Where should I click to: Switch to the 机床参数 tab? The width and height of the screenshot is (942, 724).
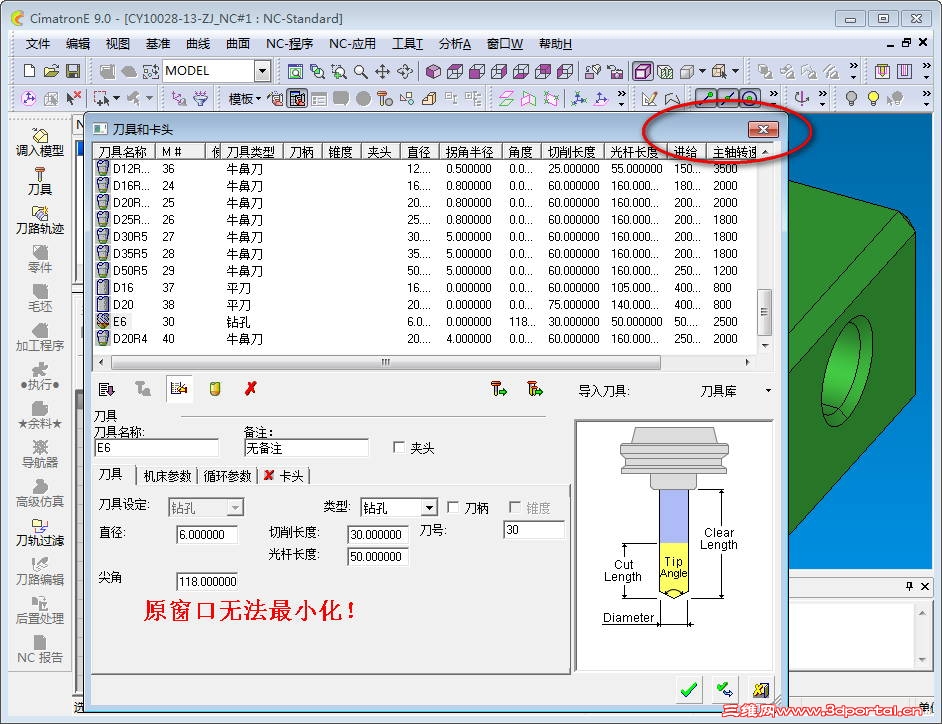pyautogui.click(x=167, y=476)
